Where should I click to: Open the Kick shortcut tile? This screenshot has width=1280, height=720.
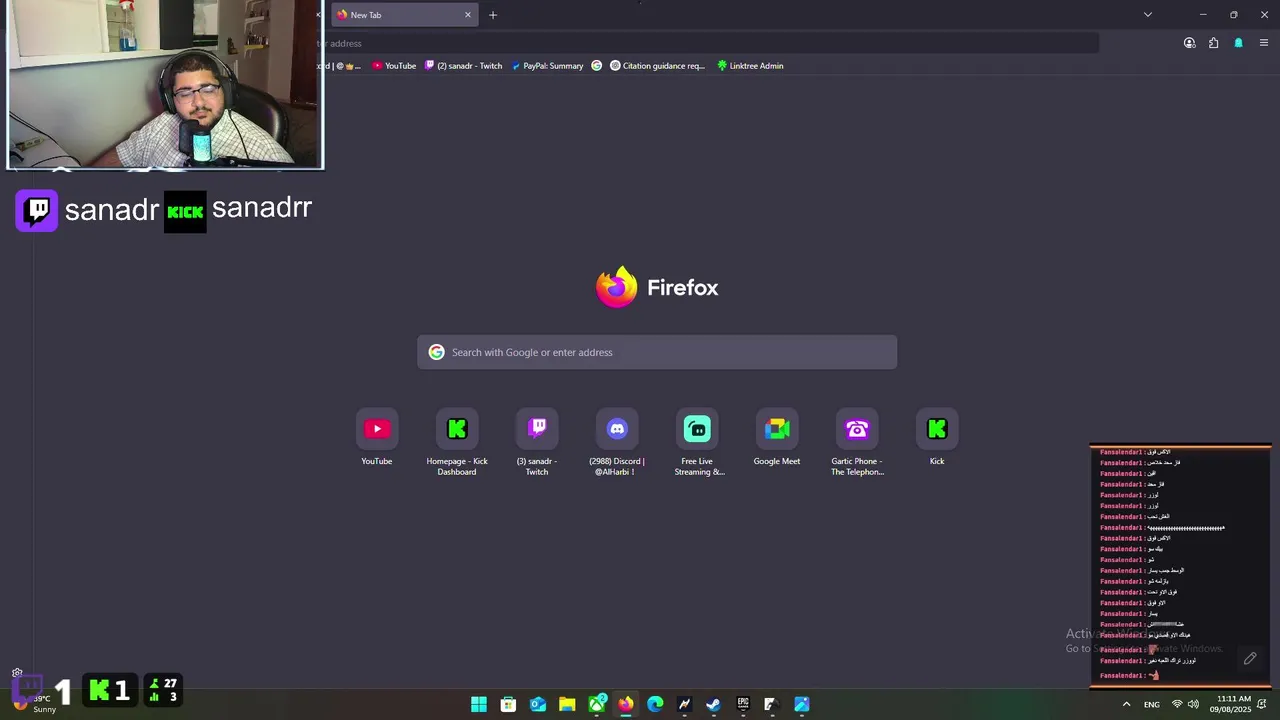(937, 438)
